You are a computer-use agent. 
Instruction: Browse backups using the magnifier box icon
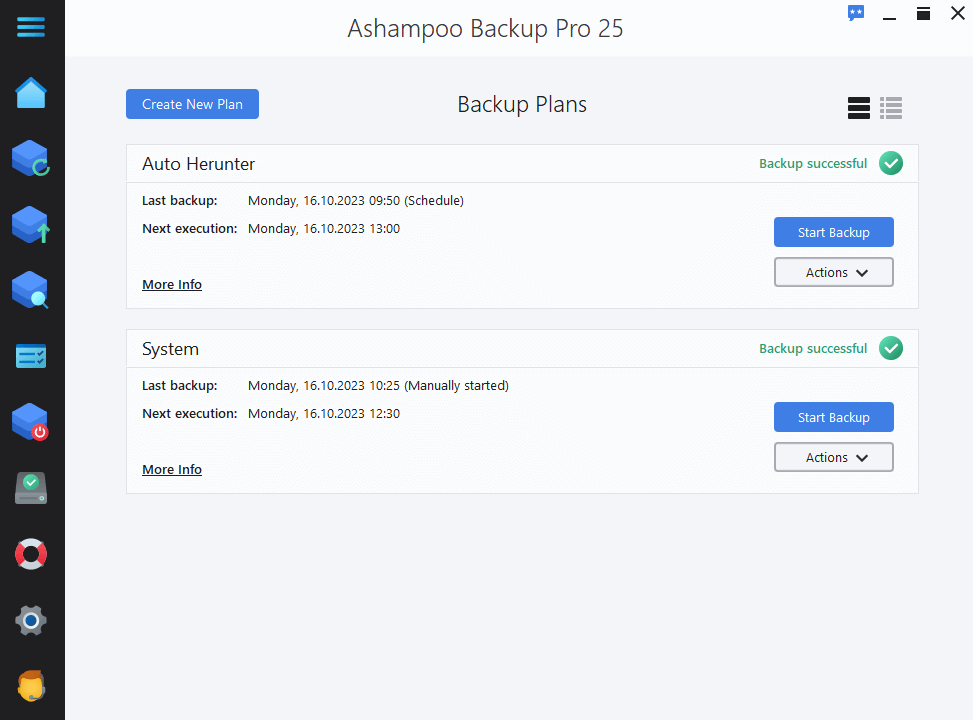point(31,290)
